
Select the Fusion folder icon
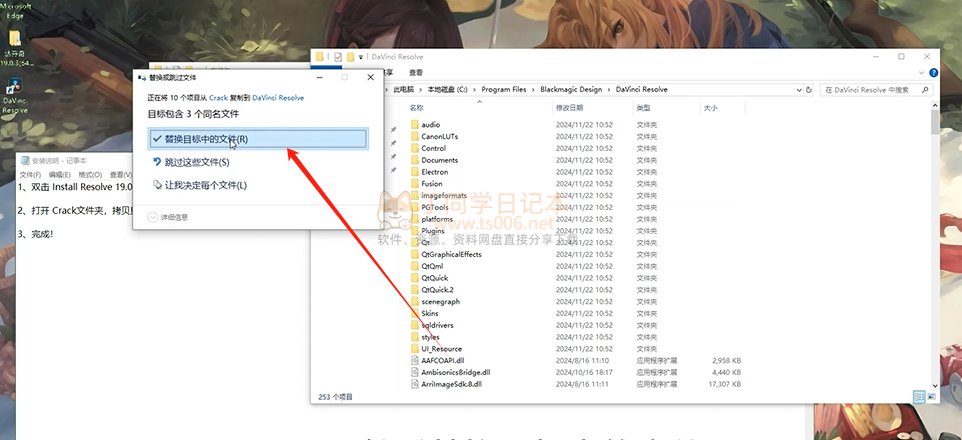tap(415, 183)
